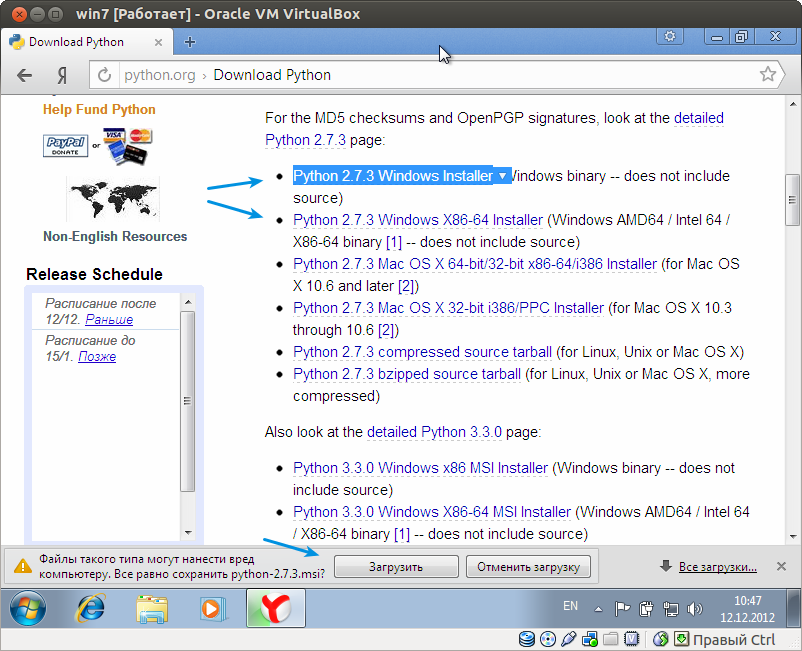Click the Release Schedule box scroll-down arrow

coord(188,533)
